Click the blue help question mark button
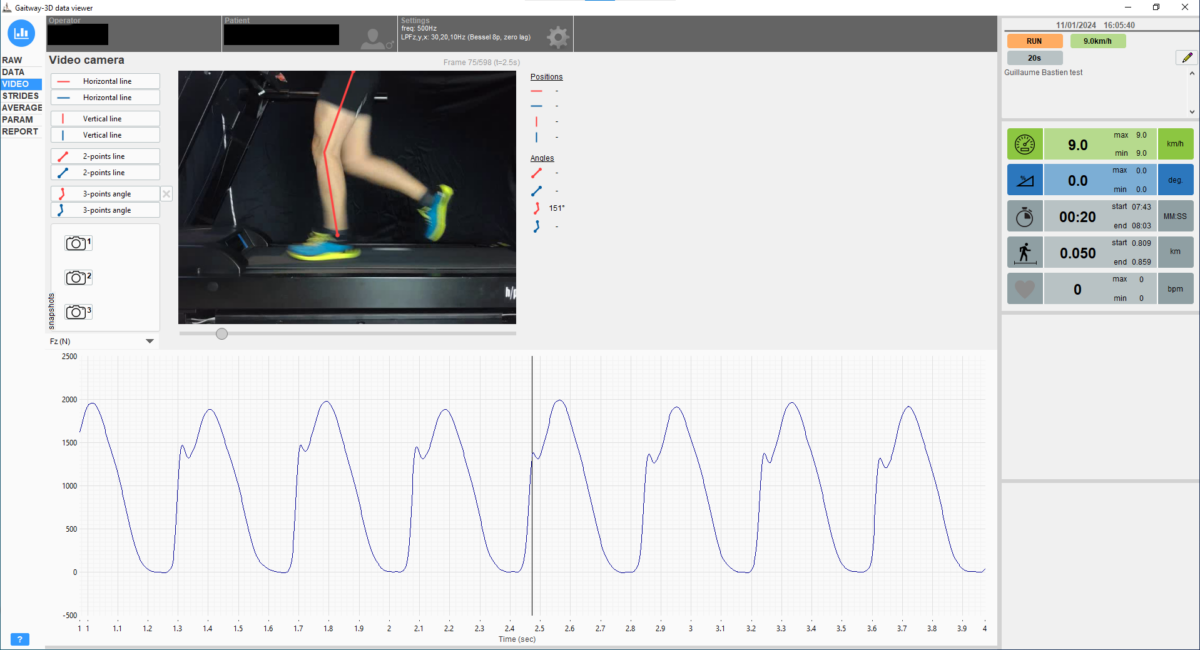Screen dimensions: 1200x650 [19, 639]
